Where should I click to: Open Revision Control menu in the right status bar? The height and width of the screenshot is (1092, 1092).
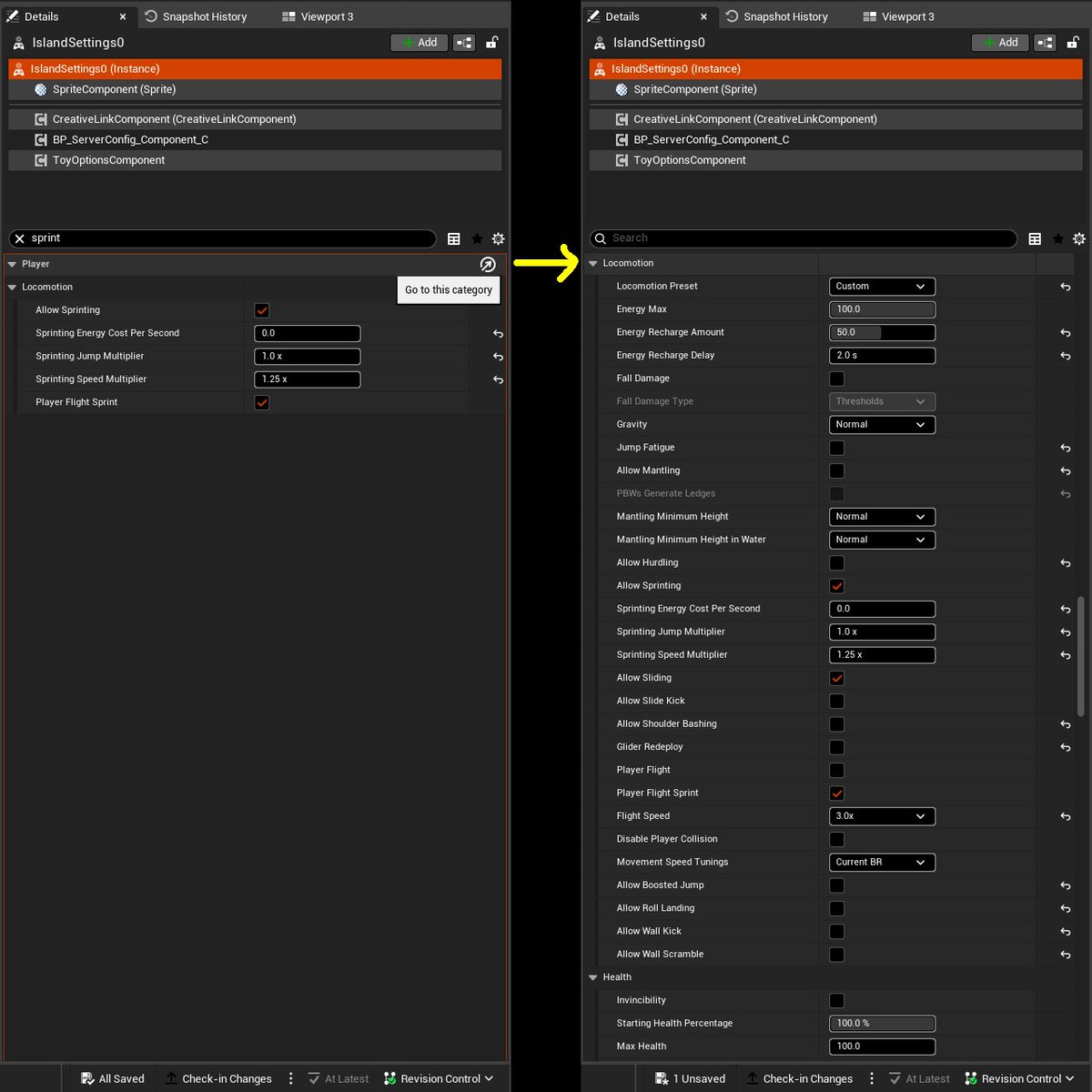click(1020, 1079)
